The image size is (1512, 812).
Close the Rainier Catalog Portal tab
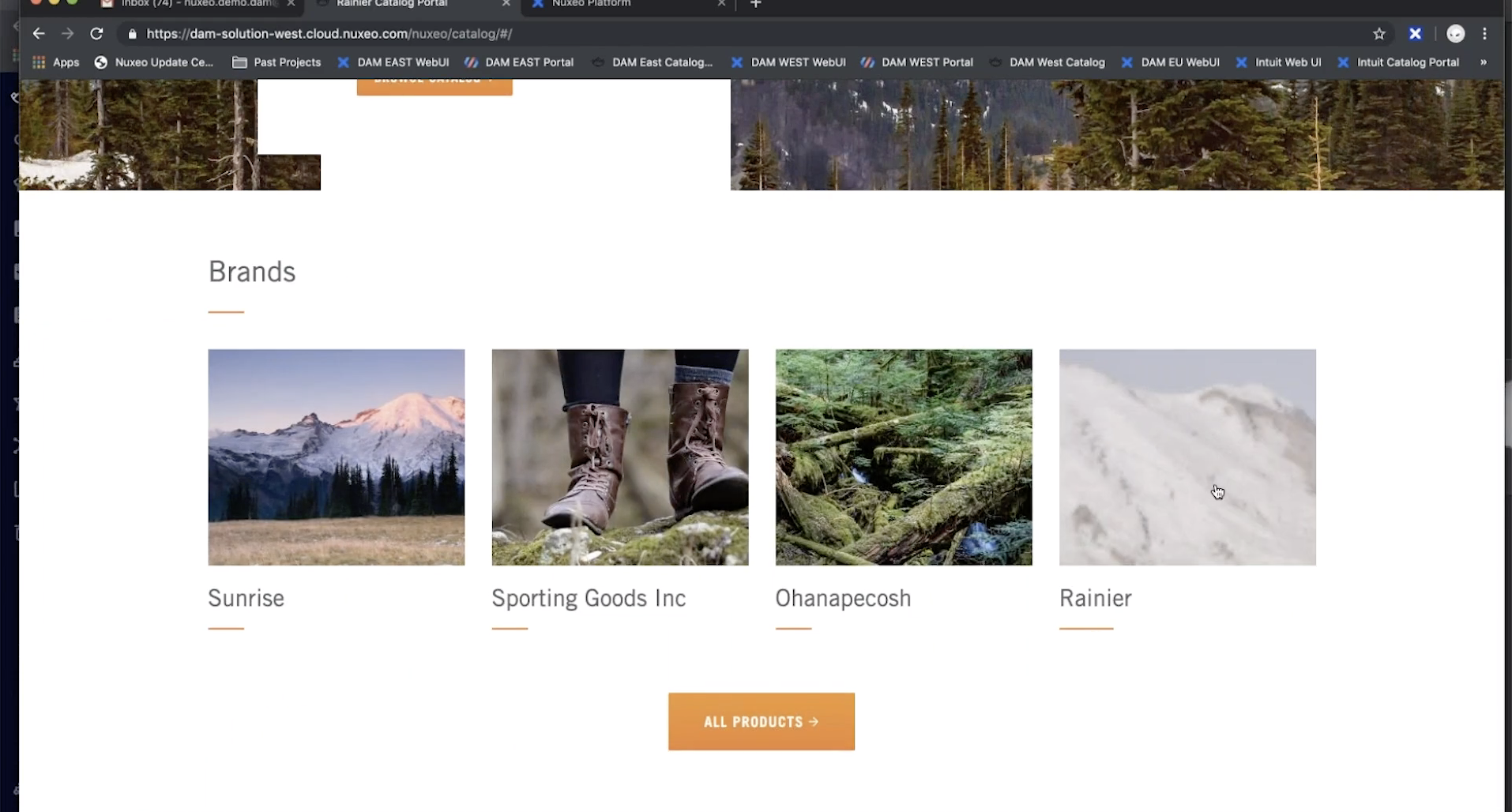[x=506, y=4]
